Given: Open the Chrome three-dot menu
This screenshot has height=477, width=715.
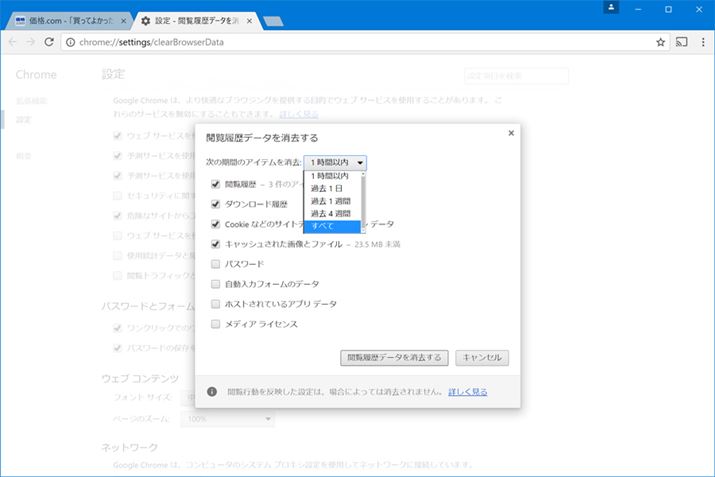Looking at the screenshot, I should point(703,42).
